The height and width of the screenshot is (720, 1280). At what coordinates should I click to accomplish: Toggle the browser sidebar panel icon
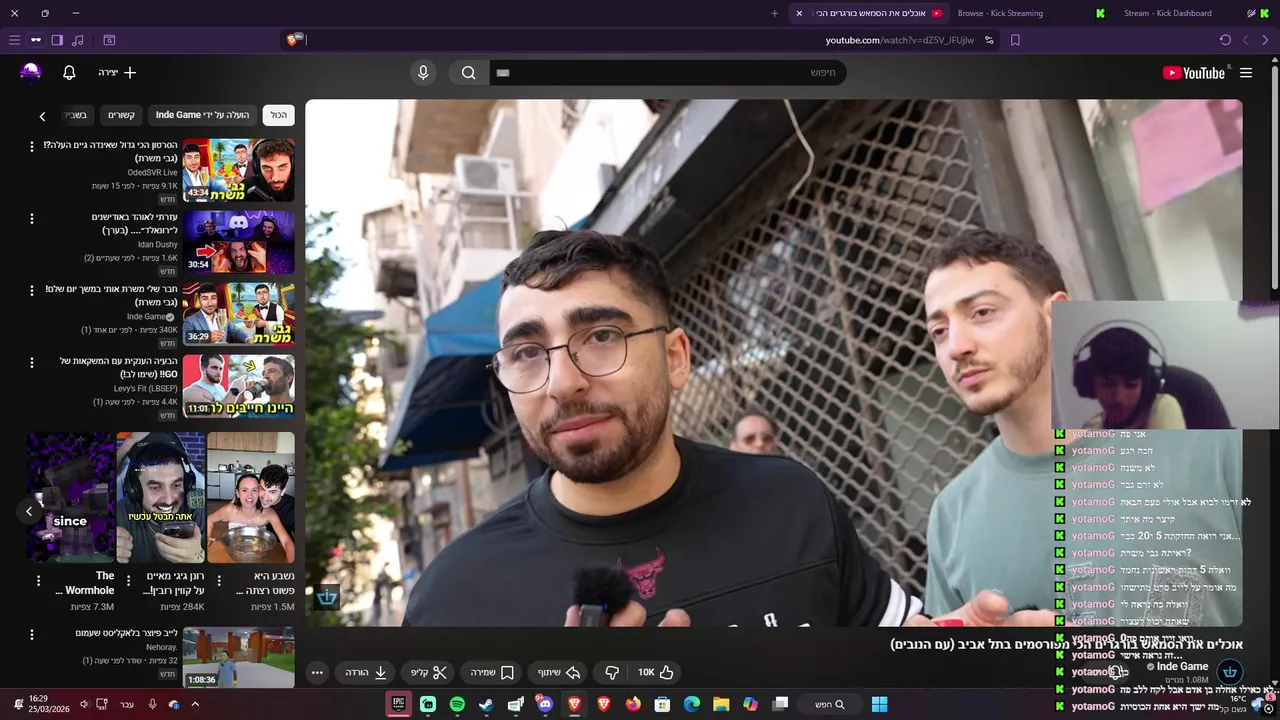pyautogui.click(x=57, y=40)
